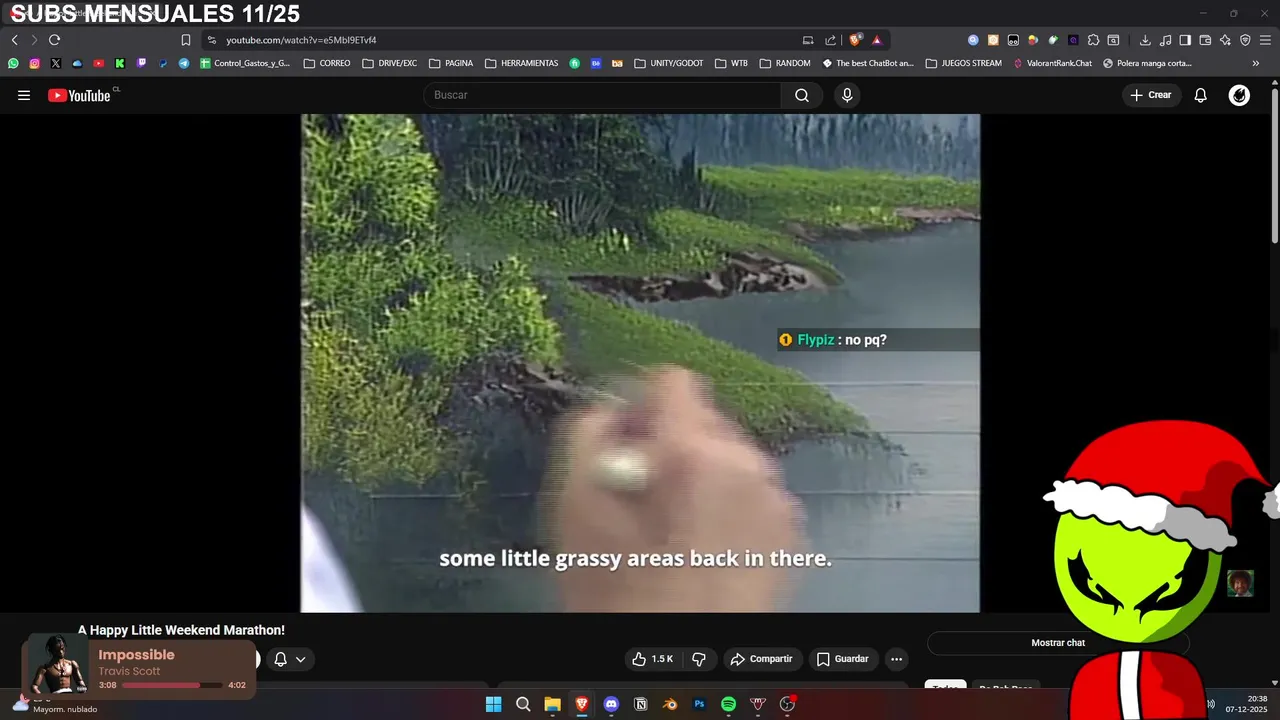Open the Twitch bookmark icon
The image size is (1280, 720).
tap(141, 63)
